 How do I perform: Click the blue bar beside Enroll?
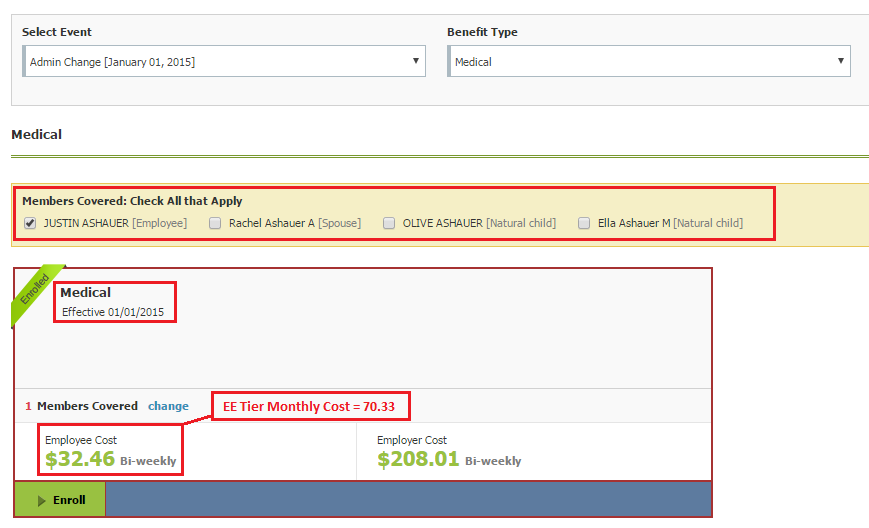coord(408,499)
